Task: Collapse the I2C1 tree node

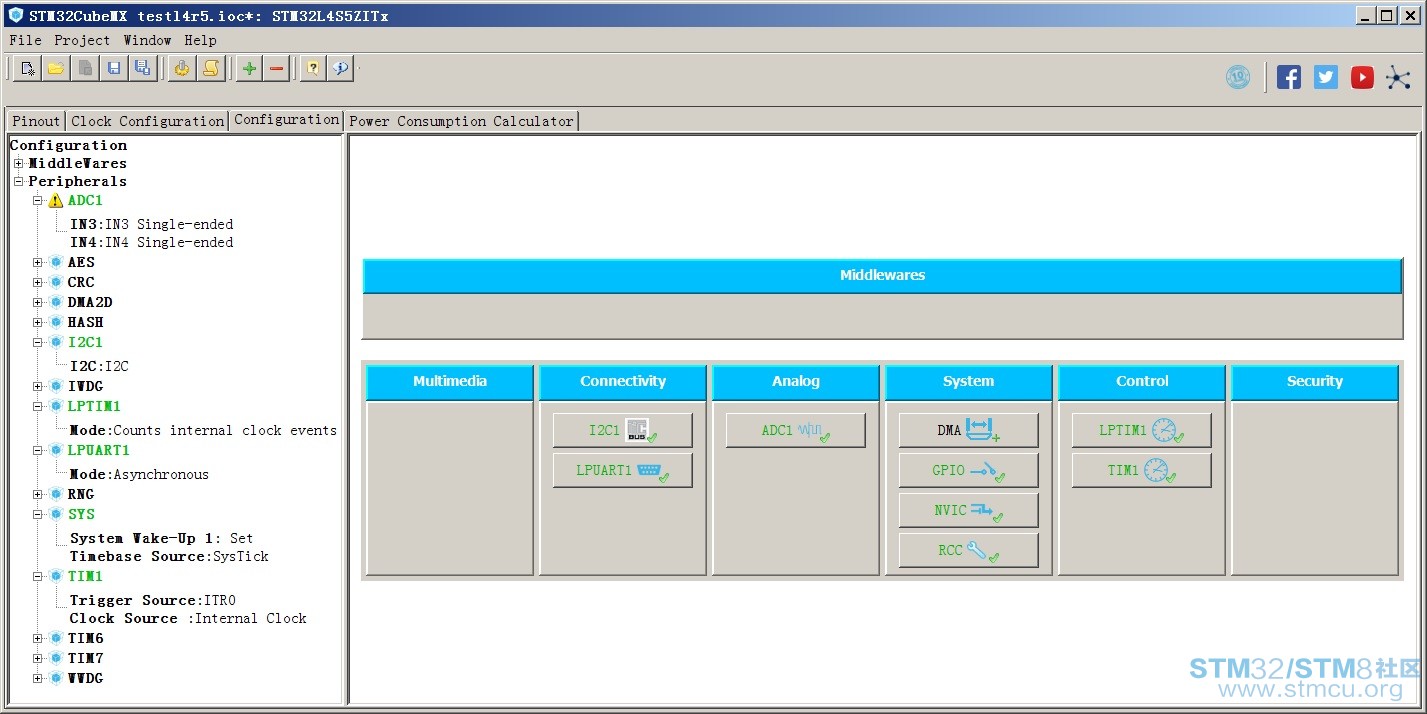Action: 38,343
